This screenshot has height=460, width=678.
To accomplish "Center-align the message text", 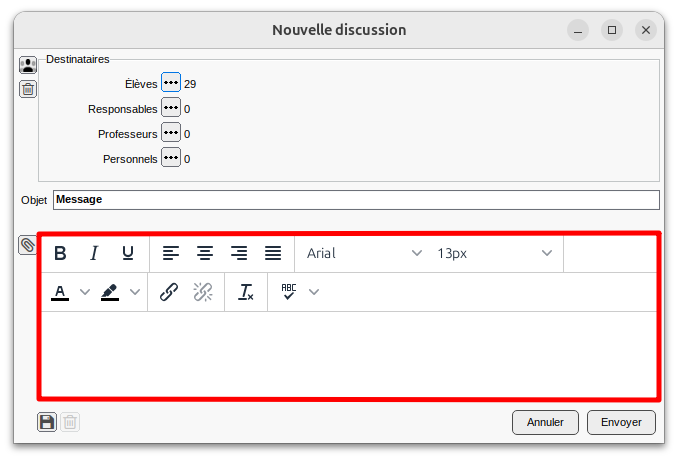I will 205,253.
